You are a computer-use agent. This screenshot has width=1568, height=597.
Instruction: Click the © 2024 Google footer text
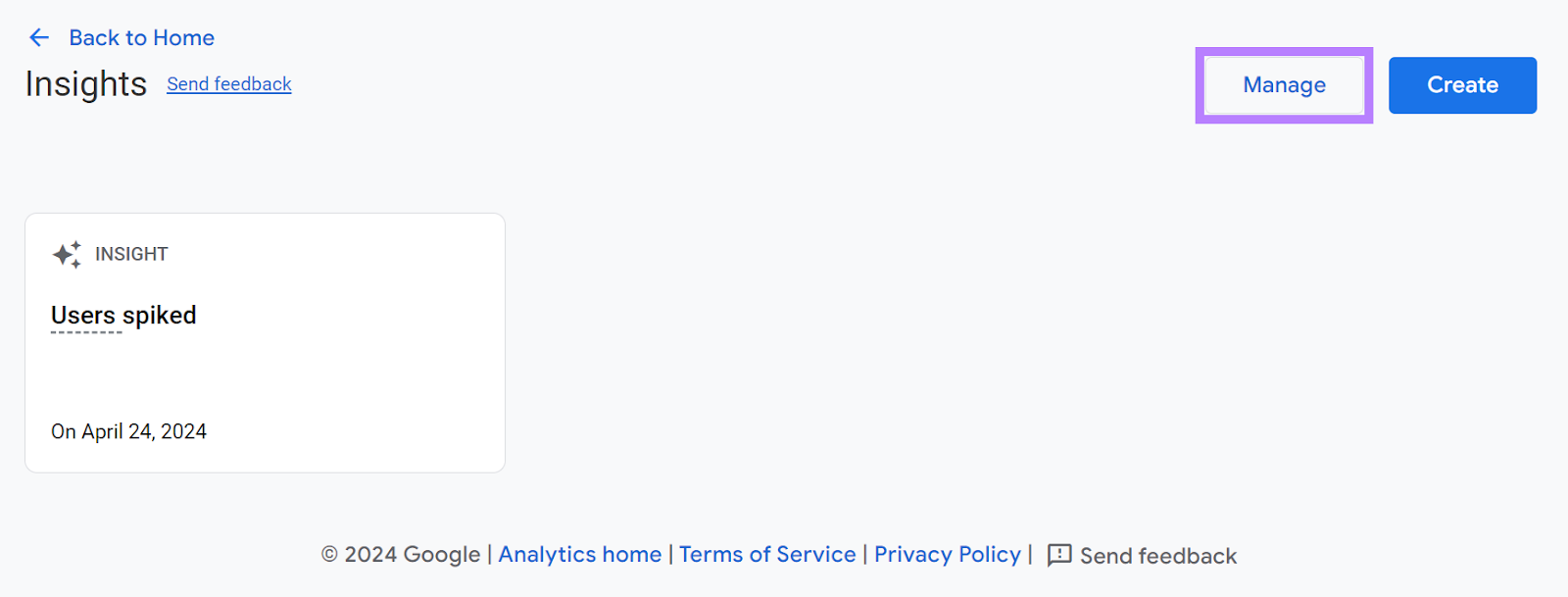(400, 554)
